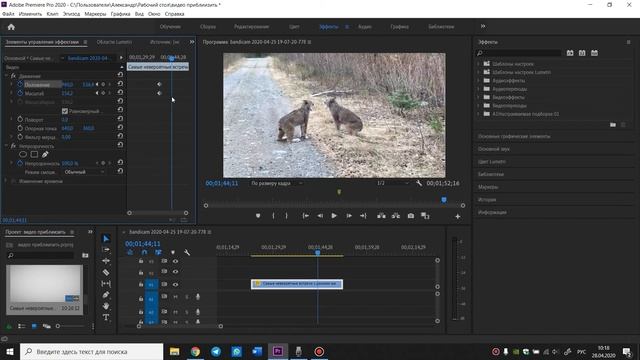640x360 pixels.
Task: Toggle Linked Selection in timeline
Action: 158,253
